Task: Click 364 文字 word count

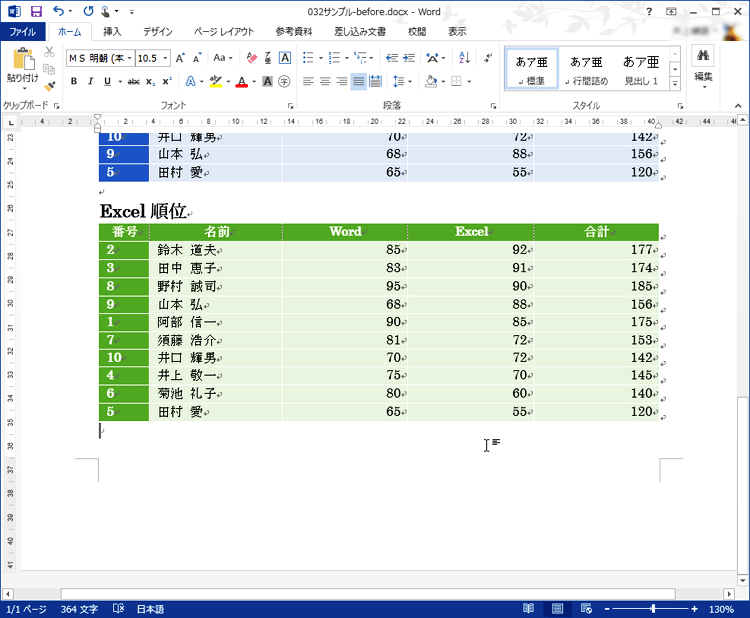Action: coord(79,609)
